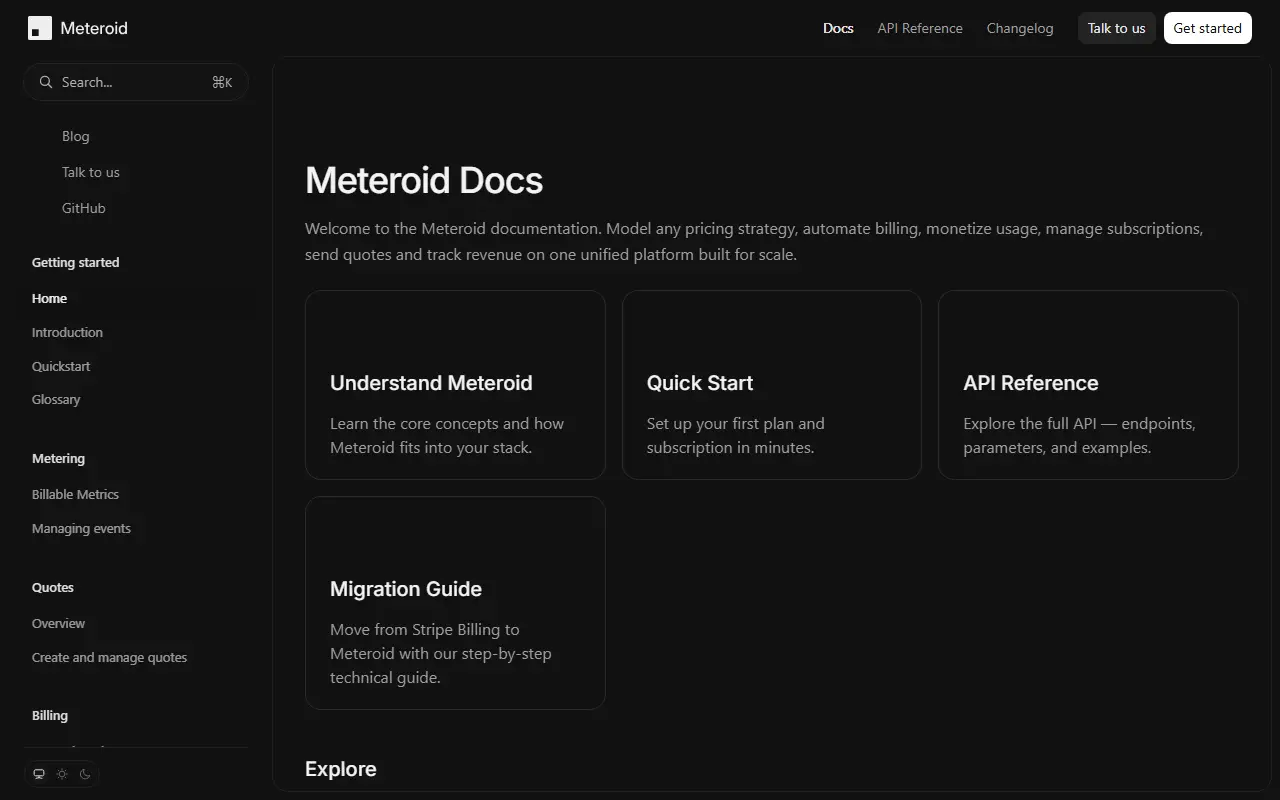
Task: Click the Meteroid brand name
Action: coord(94,28)
